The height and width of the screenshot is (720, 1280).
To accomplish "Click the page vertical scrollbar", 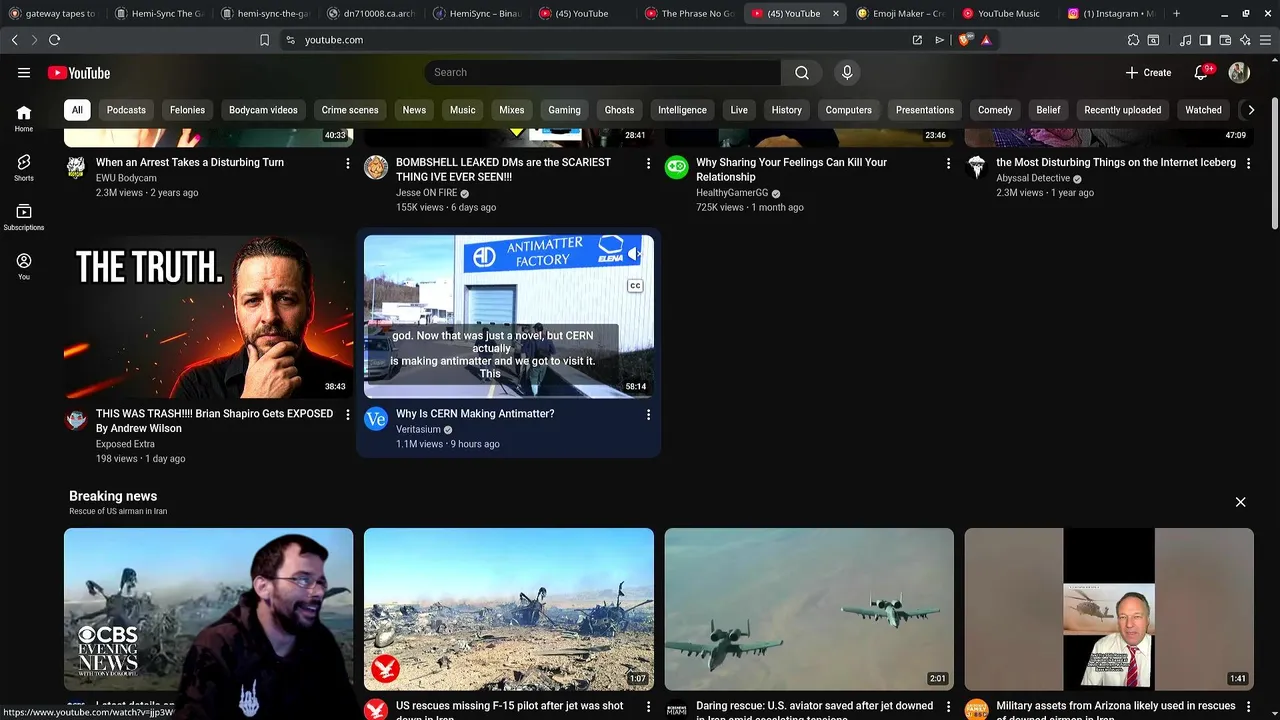I will click(1274, 165).
